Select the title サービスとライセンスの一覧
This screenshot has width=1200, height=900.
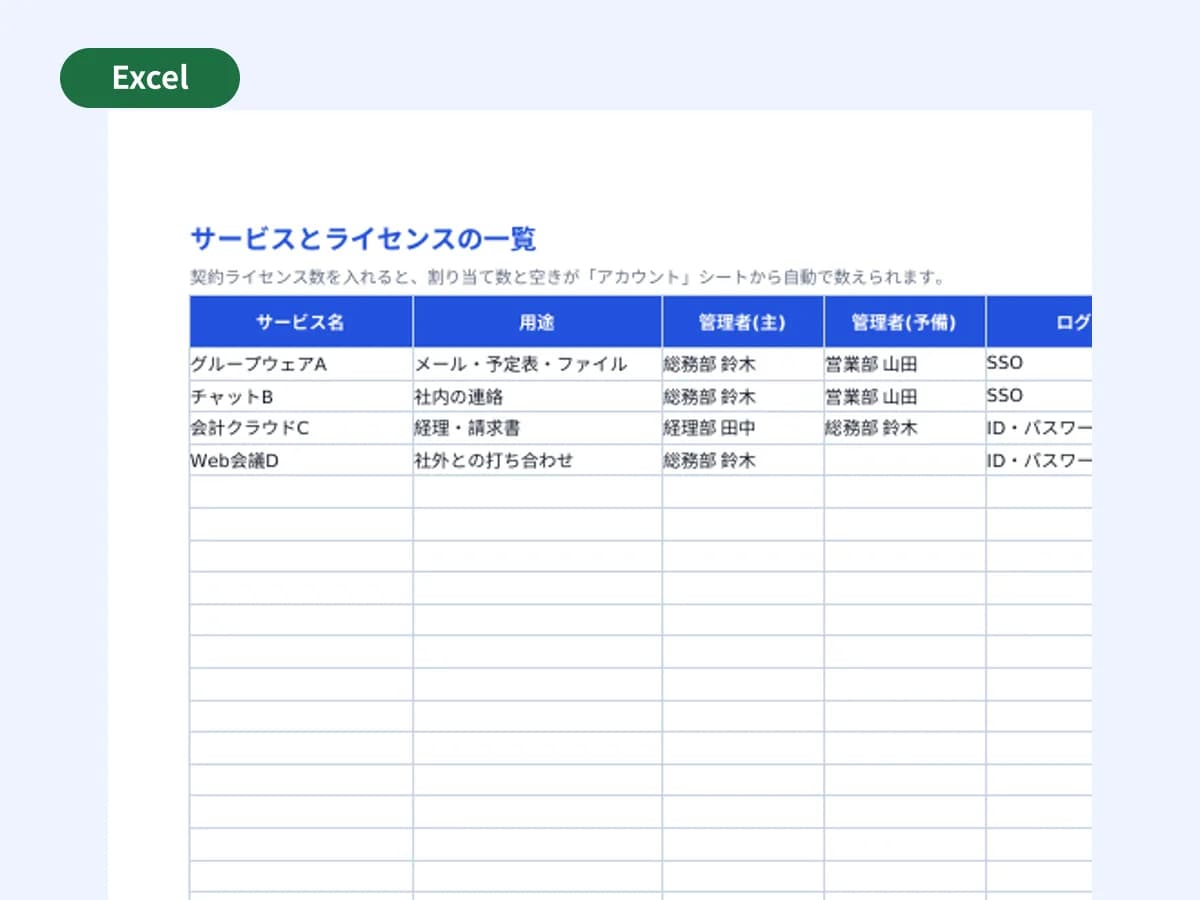pos(363,239)
